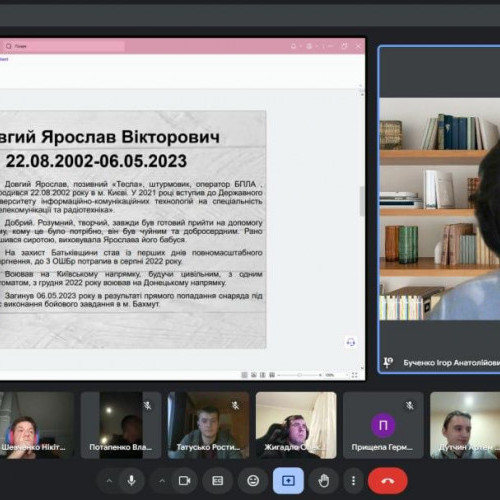This screenshot has height=500, width=500.
Task: Select Потапенко Вла participant tile
Action: [121, 425]
